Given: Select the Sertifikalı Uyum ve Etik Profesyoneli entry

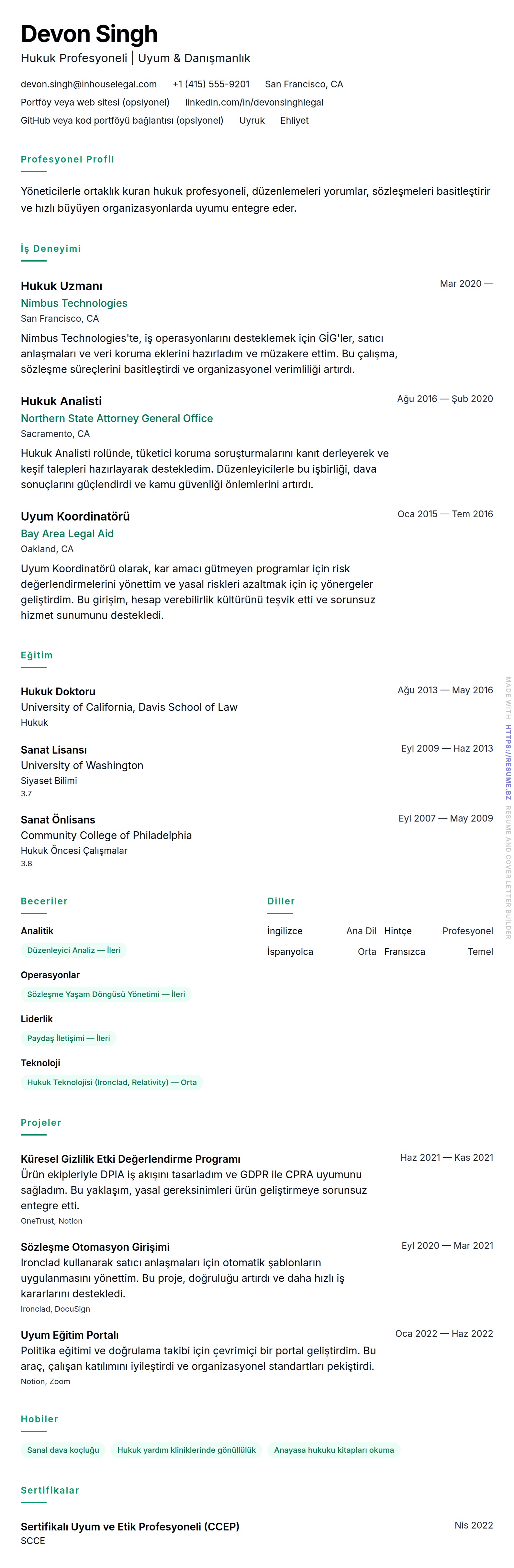Looking at the screenshot, I should 130,1526.
